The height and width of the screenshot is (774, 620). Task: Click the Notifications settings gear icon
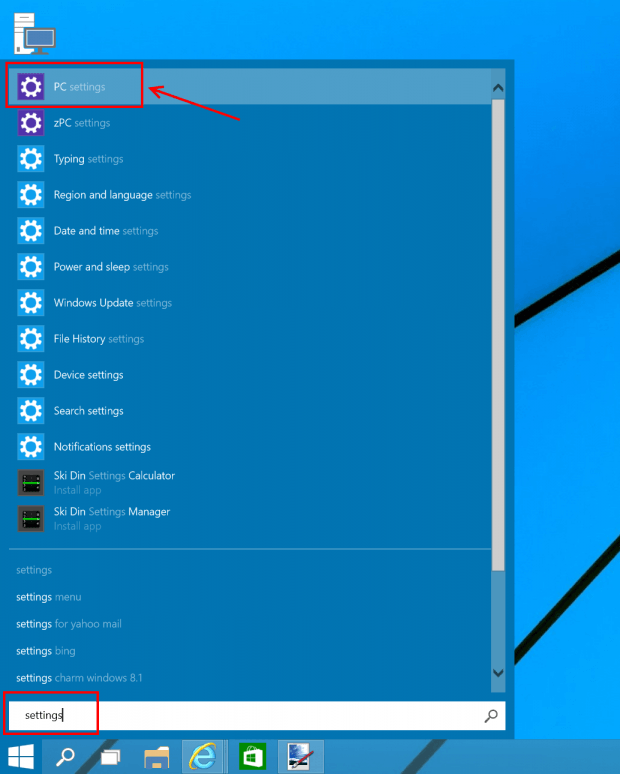tap(31, 447)
